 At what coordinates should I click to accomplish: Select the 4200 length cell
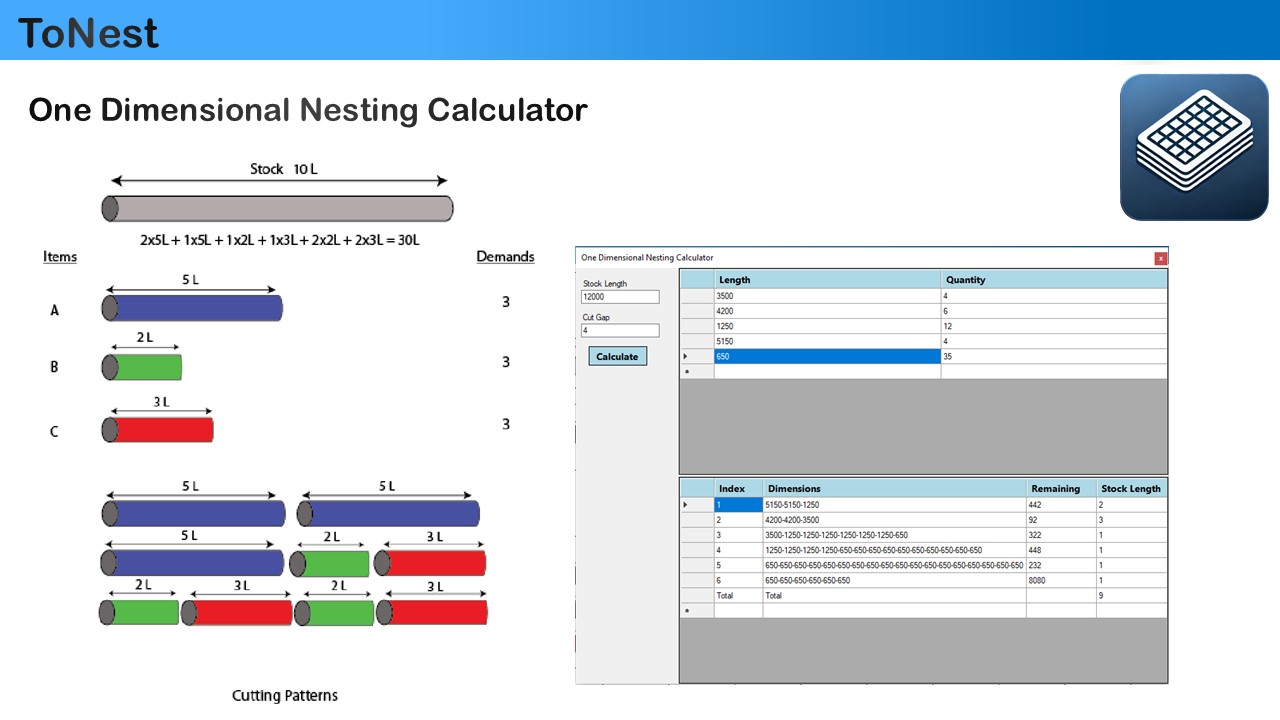click(827, 312)
